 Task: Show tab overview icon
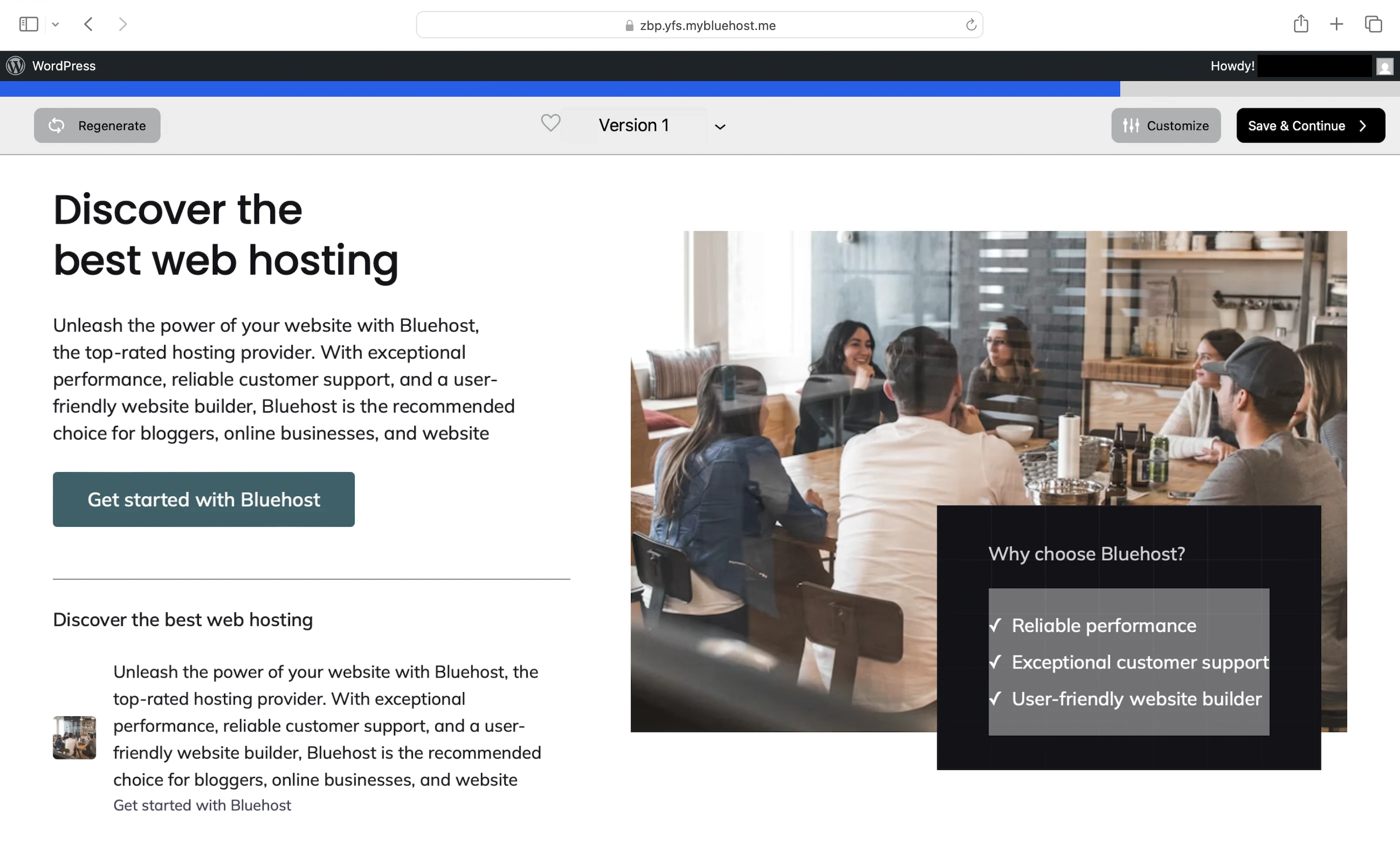coord(1373,24)
